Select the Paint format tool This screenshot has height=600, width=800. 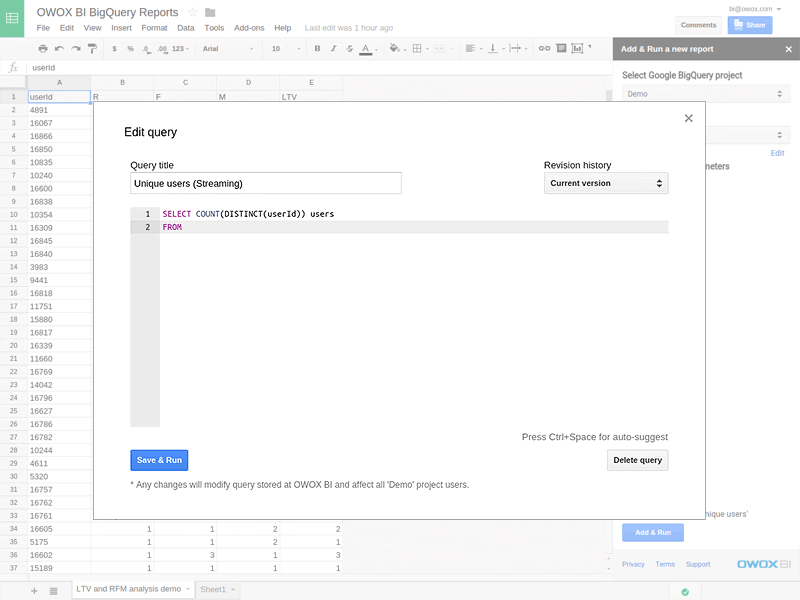tap(92, 48)
